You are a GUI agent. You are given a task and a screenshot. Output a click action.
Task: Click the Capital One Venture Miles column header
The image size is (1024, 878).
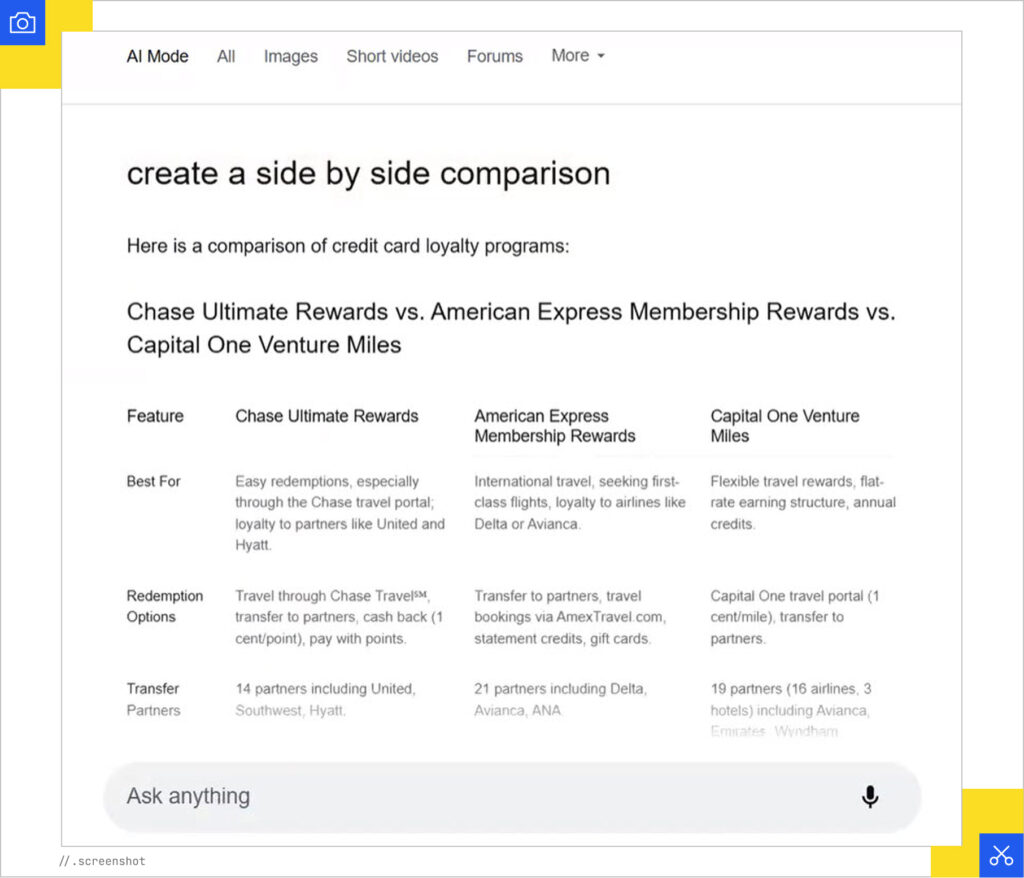click(784, 426)
